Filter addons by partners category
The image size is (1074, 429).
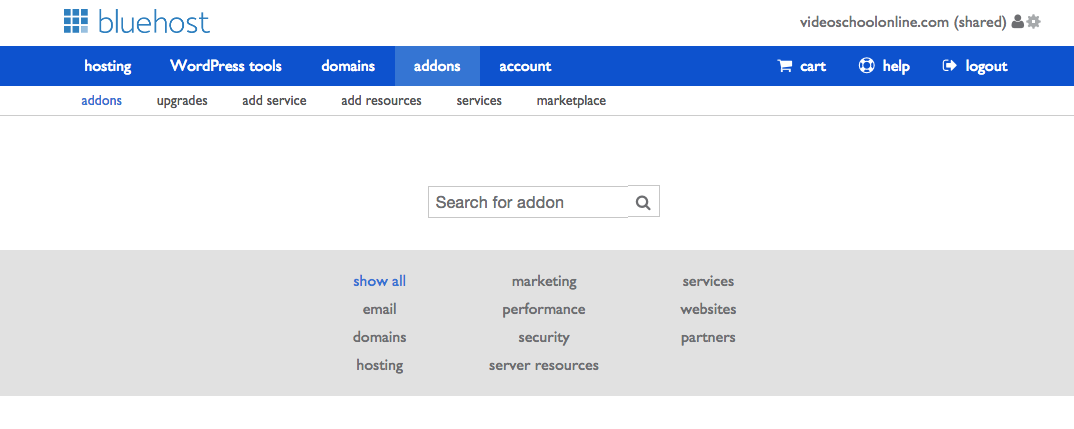708,337
